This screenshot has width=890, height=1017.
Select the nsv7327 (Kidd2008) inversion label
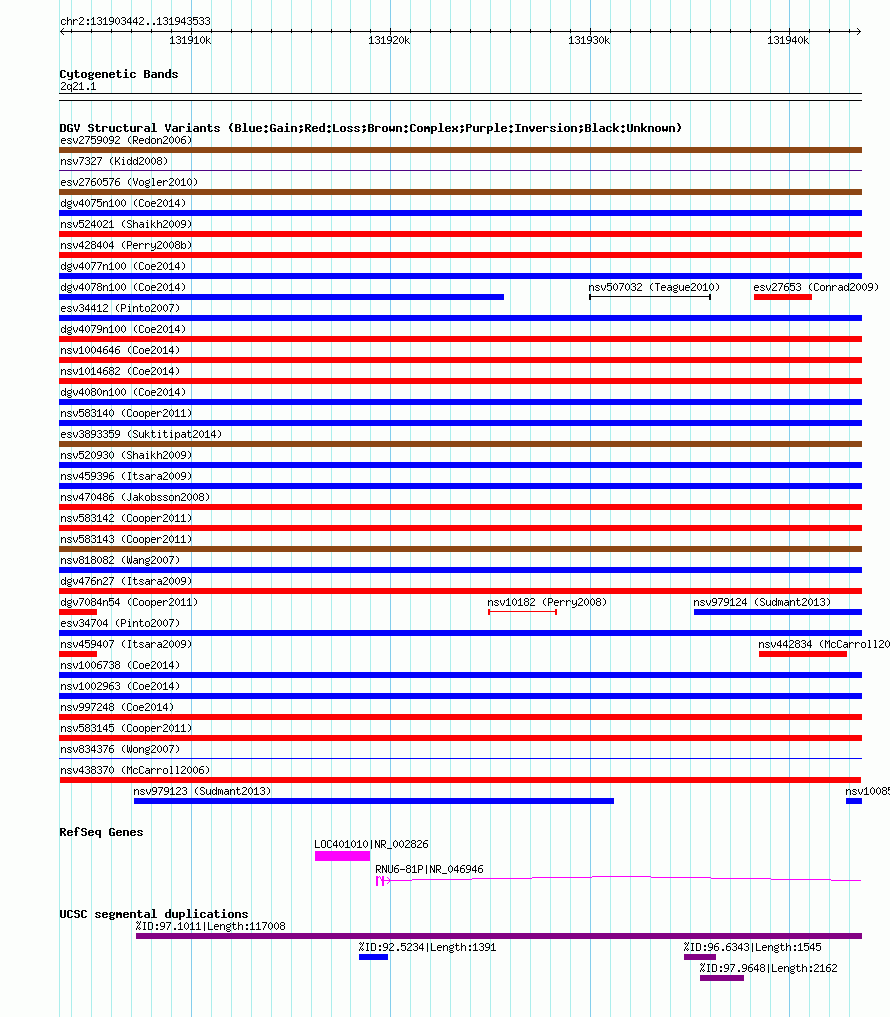click(114, 161)
